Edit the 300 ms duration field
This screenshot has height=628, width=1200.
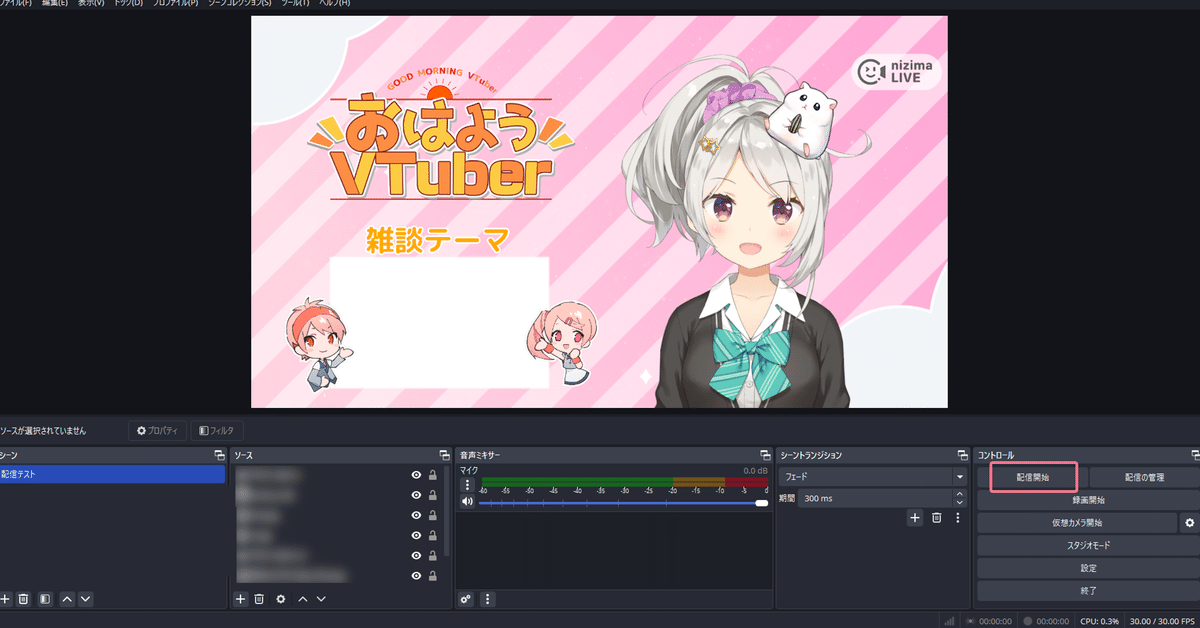(876, 498)
